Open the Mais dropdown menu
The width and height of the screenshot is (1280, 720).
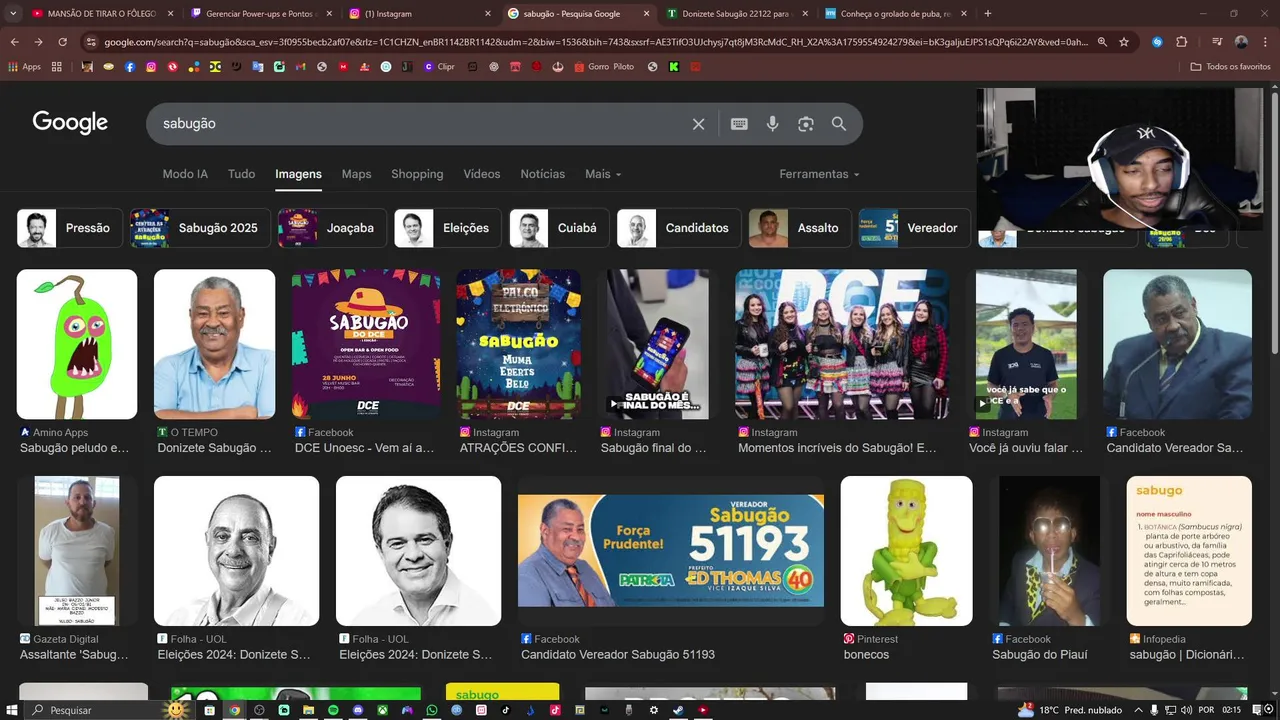click(x=603, y=174)
